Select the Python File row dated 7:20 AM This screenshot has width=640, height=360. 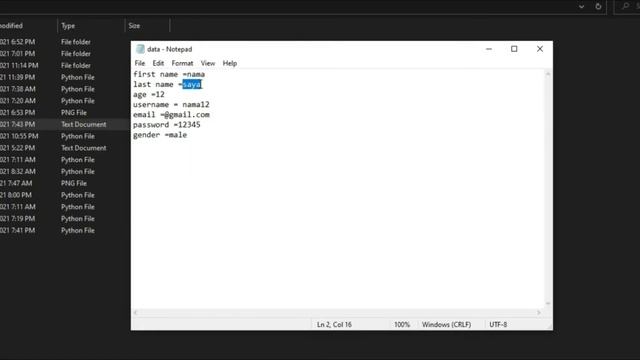coord(64,101)
